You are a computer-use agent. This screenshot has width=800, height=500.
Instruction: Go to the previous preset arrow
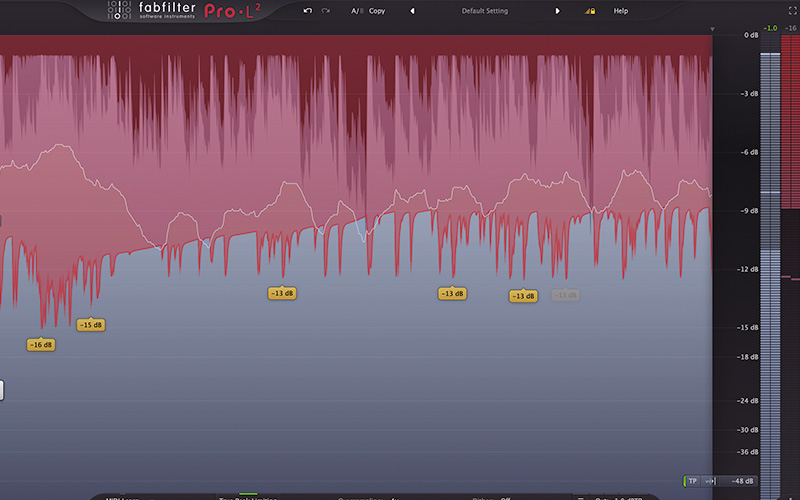coord(412,11)
